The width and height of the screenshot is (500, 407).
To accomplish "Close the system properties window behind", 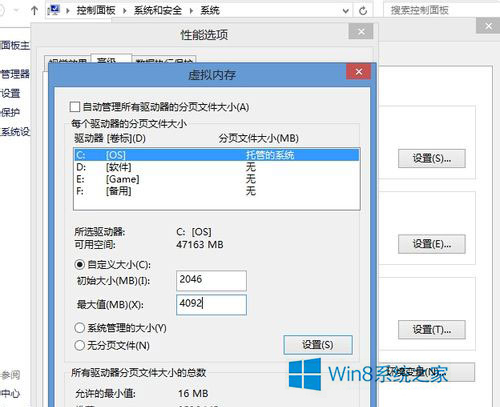I will tap(488, 26).
